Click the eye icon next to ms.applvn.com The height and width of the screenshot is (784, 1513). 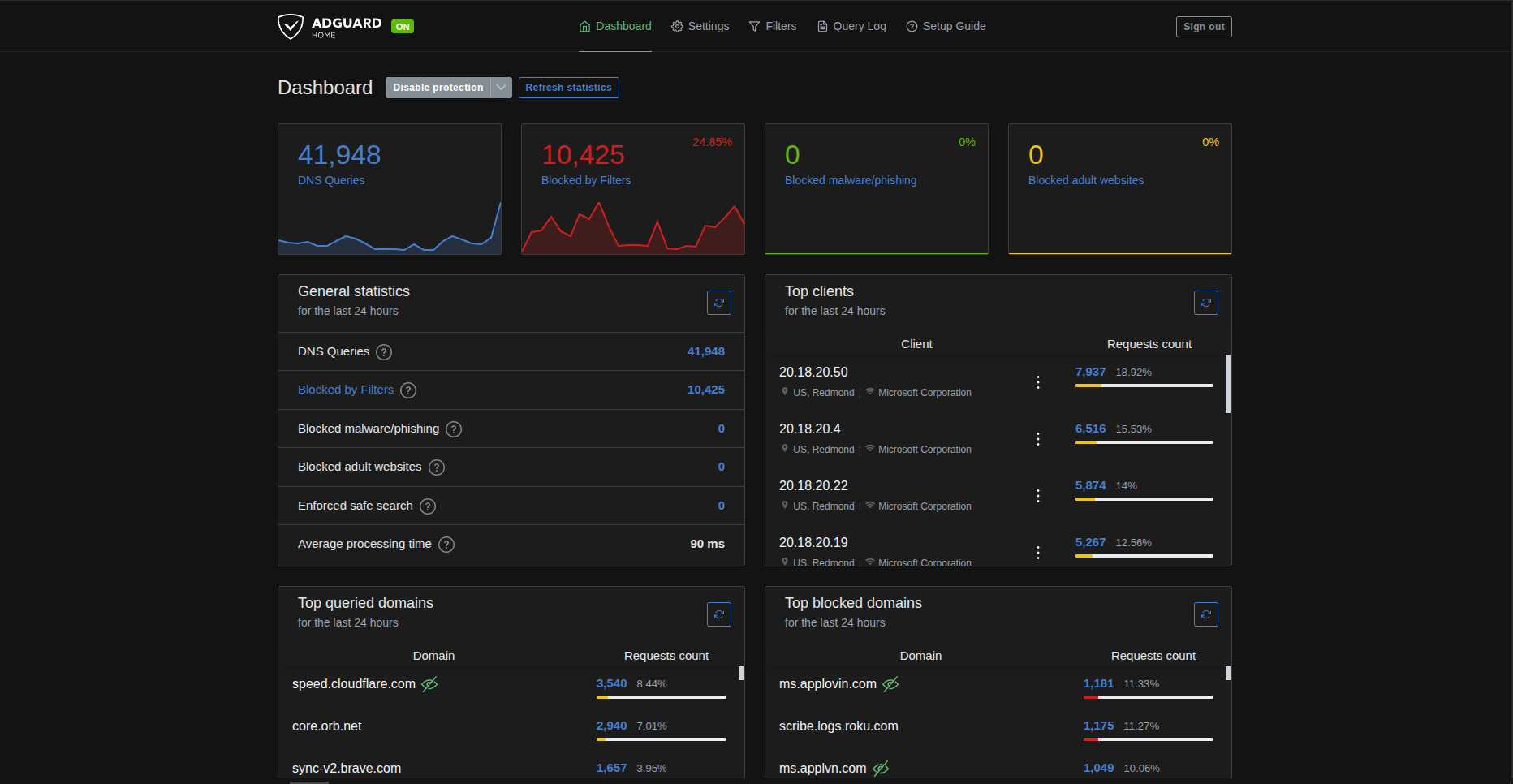tap(881, 769)
